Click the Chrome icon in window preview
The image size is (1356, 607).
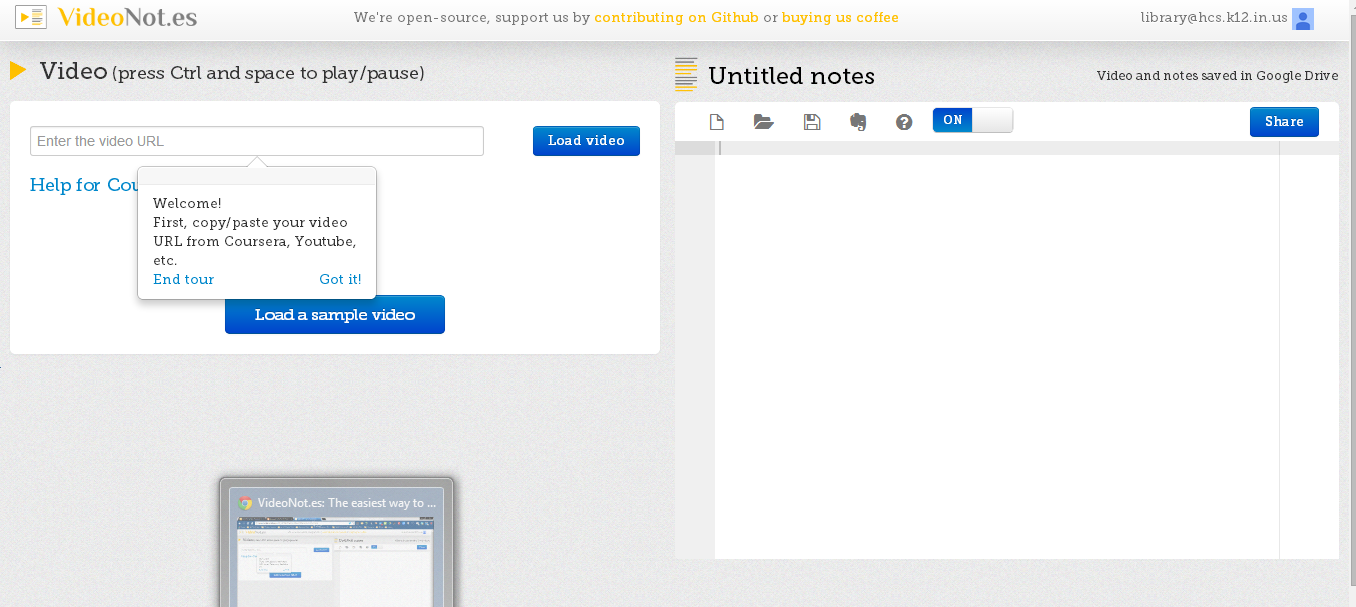245,503
